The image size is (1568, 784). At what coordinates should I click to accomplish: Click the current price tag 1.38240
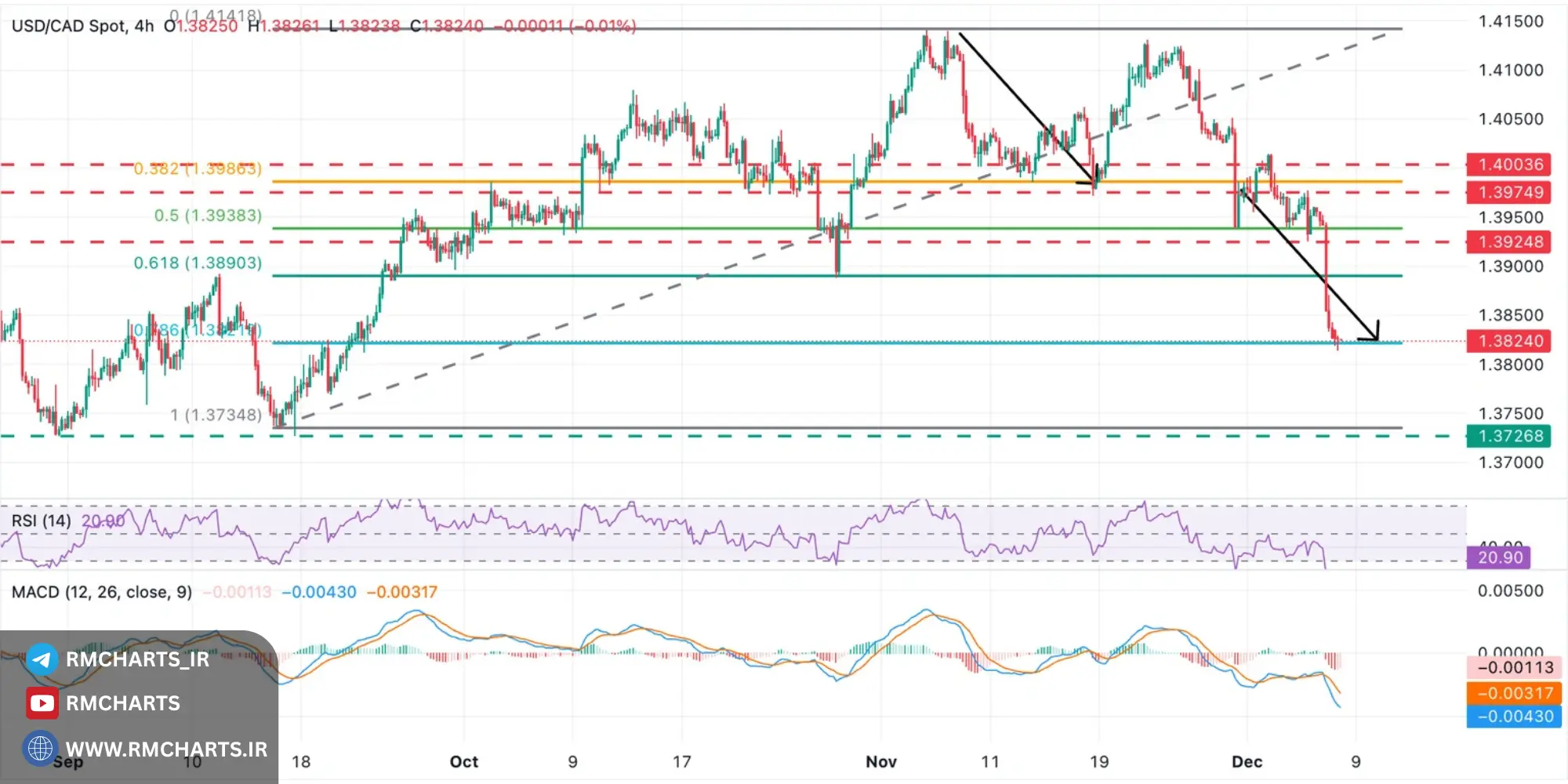click(1509, 341)
